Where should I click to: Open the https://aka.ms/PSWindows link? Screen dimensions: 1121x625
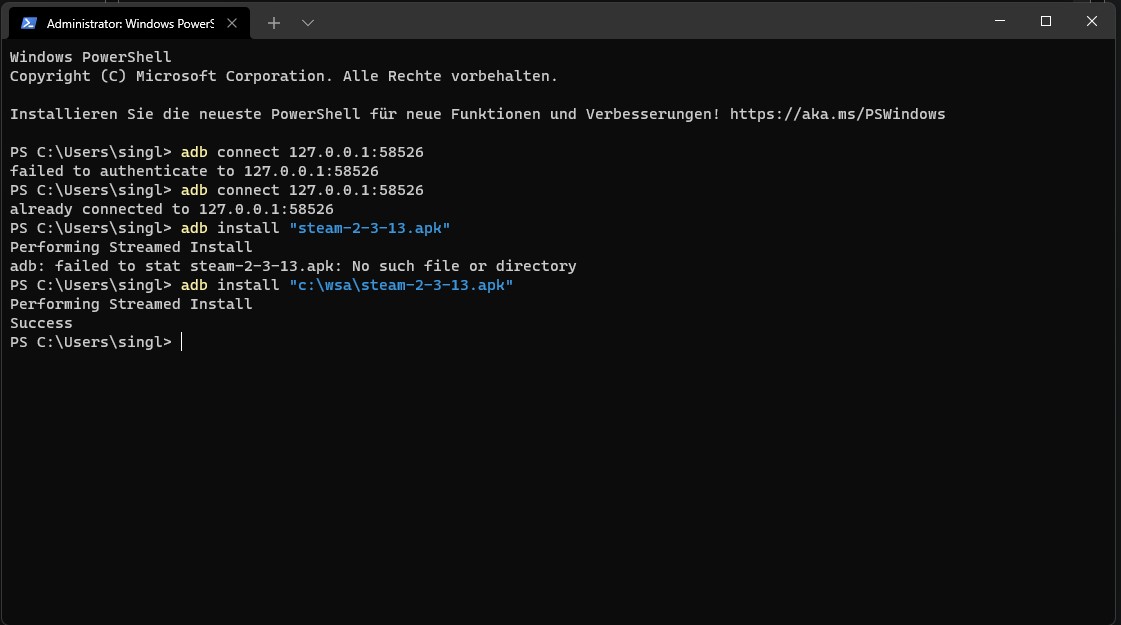(x=837, y=114)
